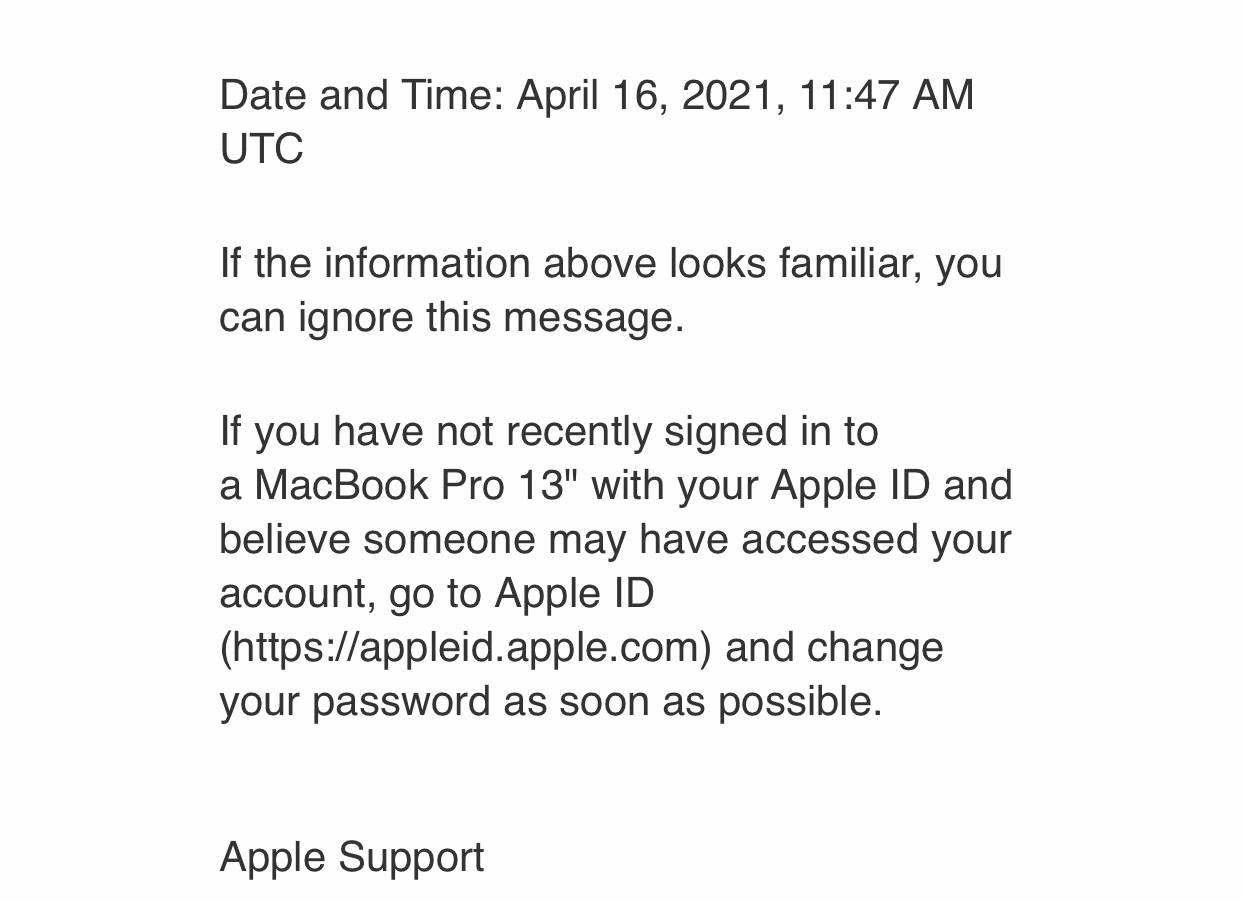This screenshot has height=901, width=1242.
Task: Click the word "familiar" in the message
Action: tap(850, 264)
